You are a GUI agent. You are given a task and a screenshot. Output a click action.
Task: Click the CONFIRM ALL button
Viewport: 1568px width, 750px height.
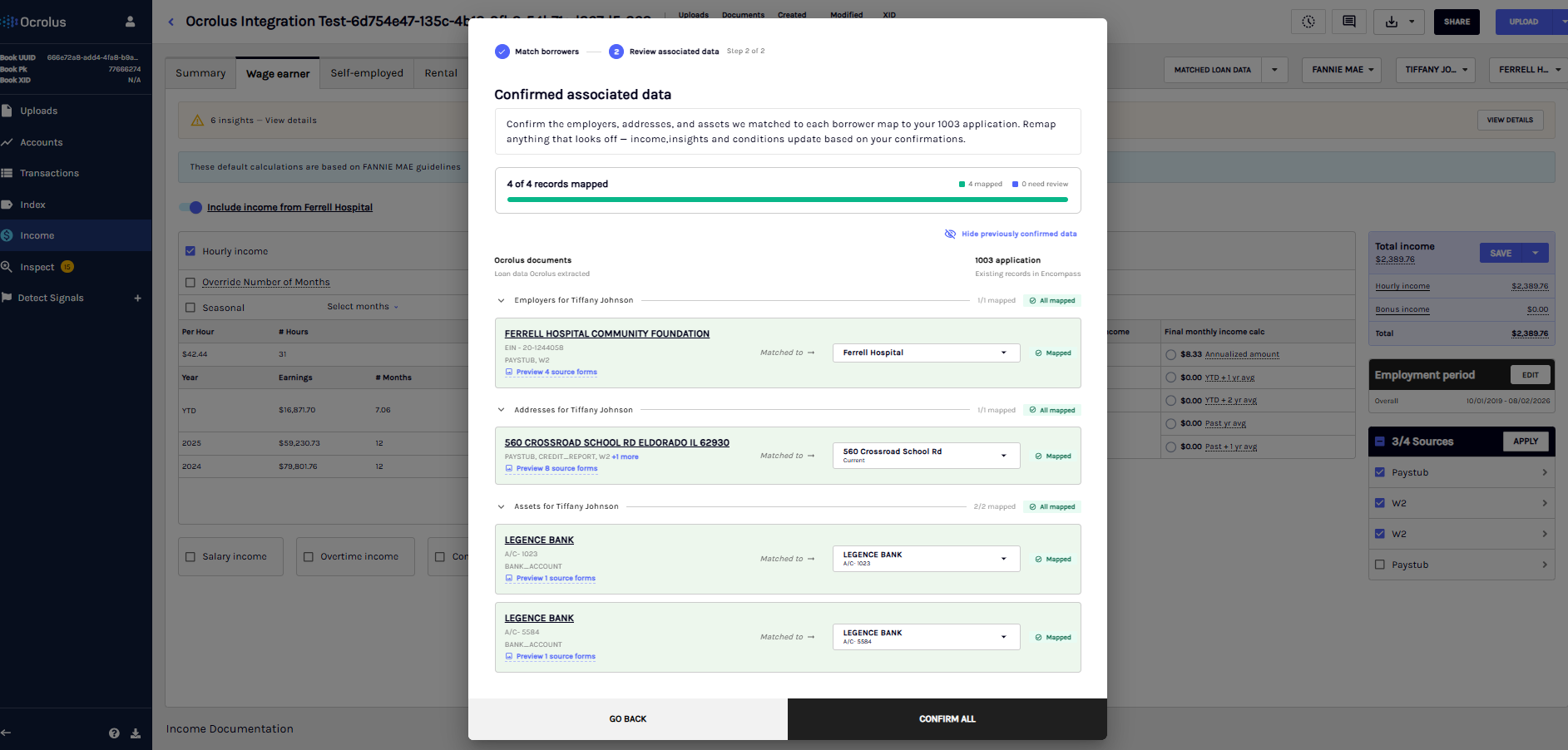pyautogui.click(x=947, y=719)
